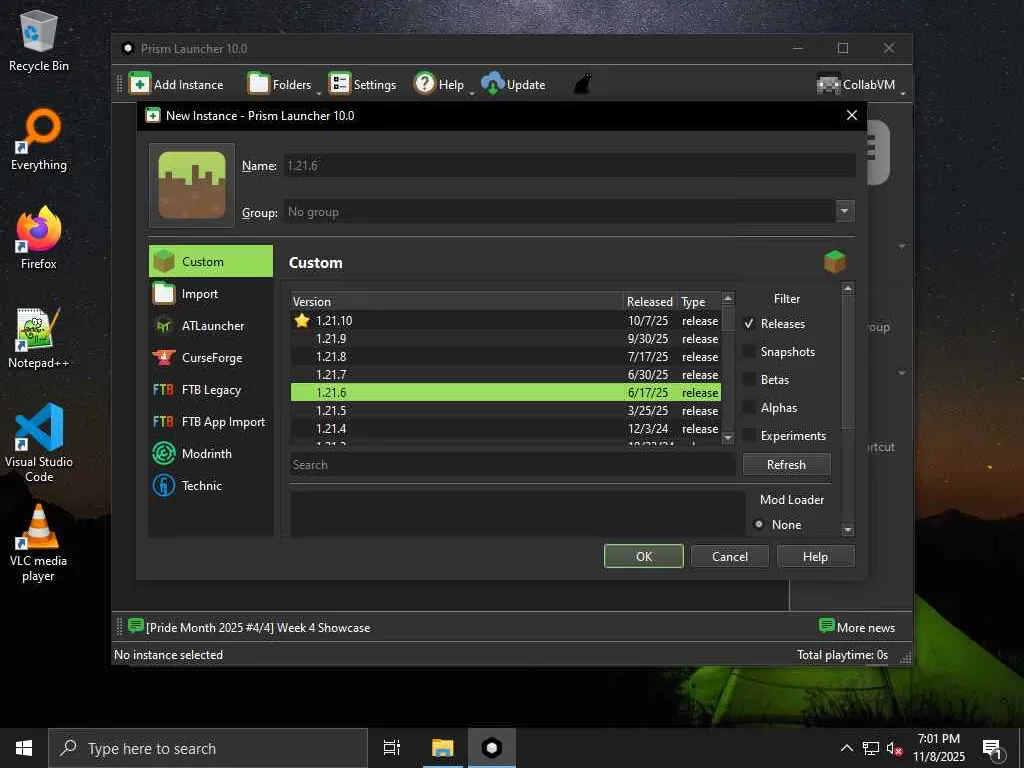This screenshot has width=1024, height=768.
Task: Click the instance Name input field
Action: pyautogui.click(x=569, y=165)
